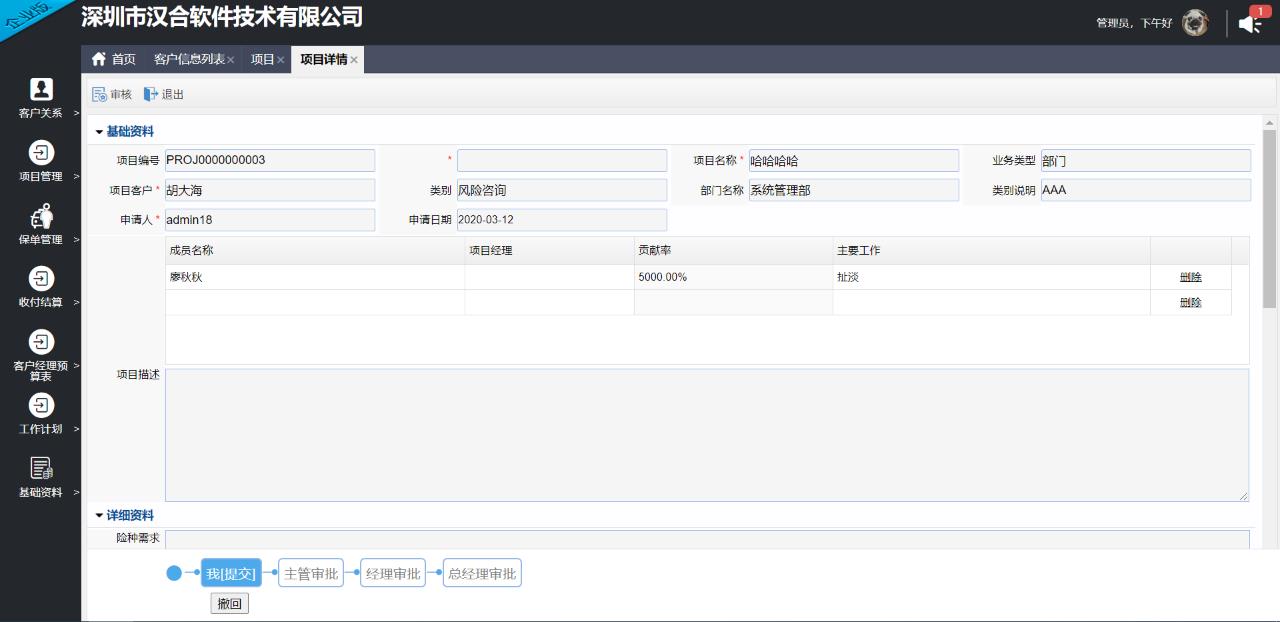
Task: Click the 项目经理 column header
Action: coord(549,251)
